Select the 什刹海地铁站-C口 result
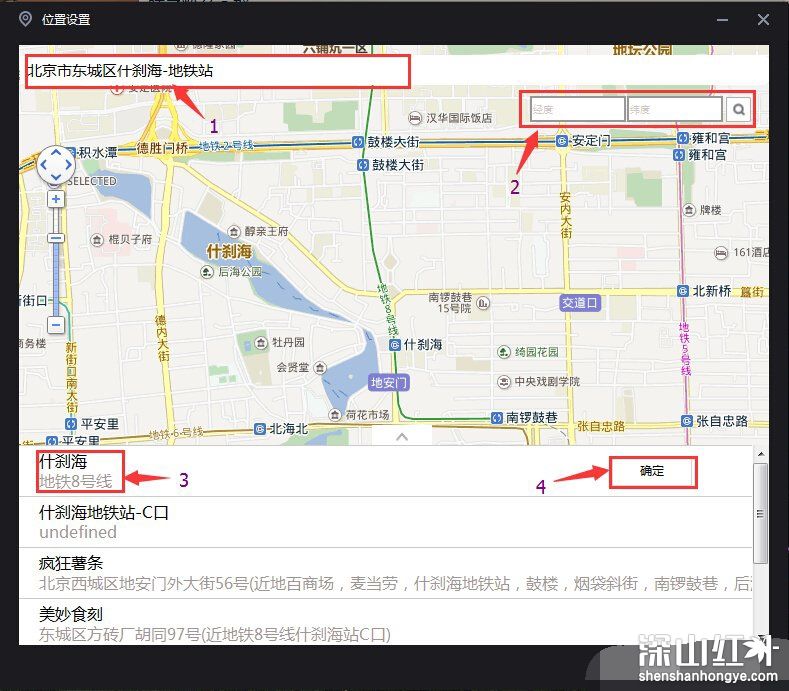Image resolution: width=789 pixels, height=691 pixels. coord(104,522)
